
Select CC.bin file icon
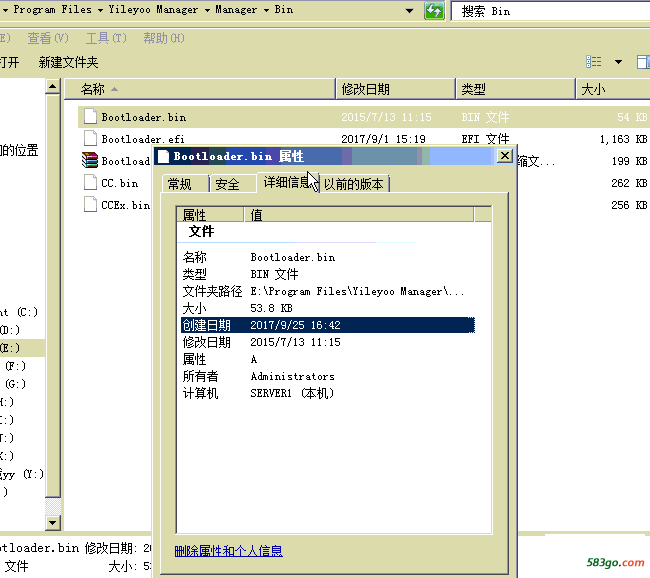90,182
